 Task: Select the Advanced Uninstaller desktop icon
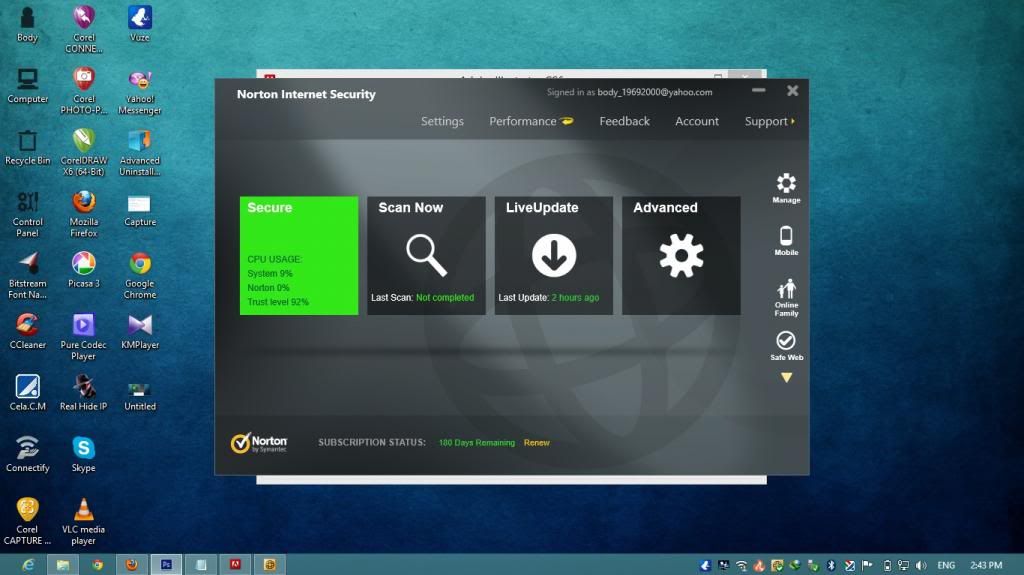(140, 152)
